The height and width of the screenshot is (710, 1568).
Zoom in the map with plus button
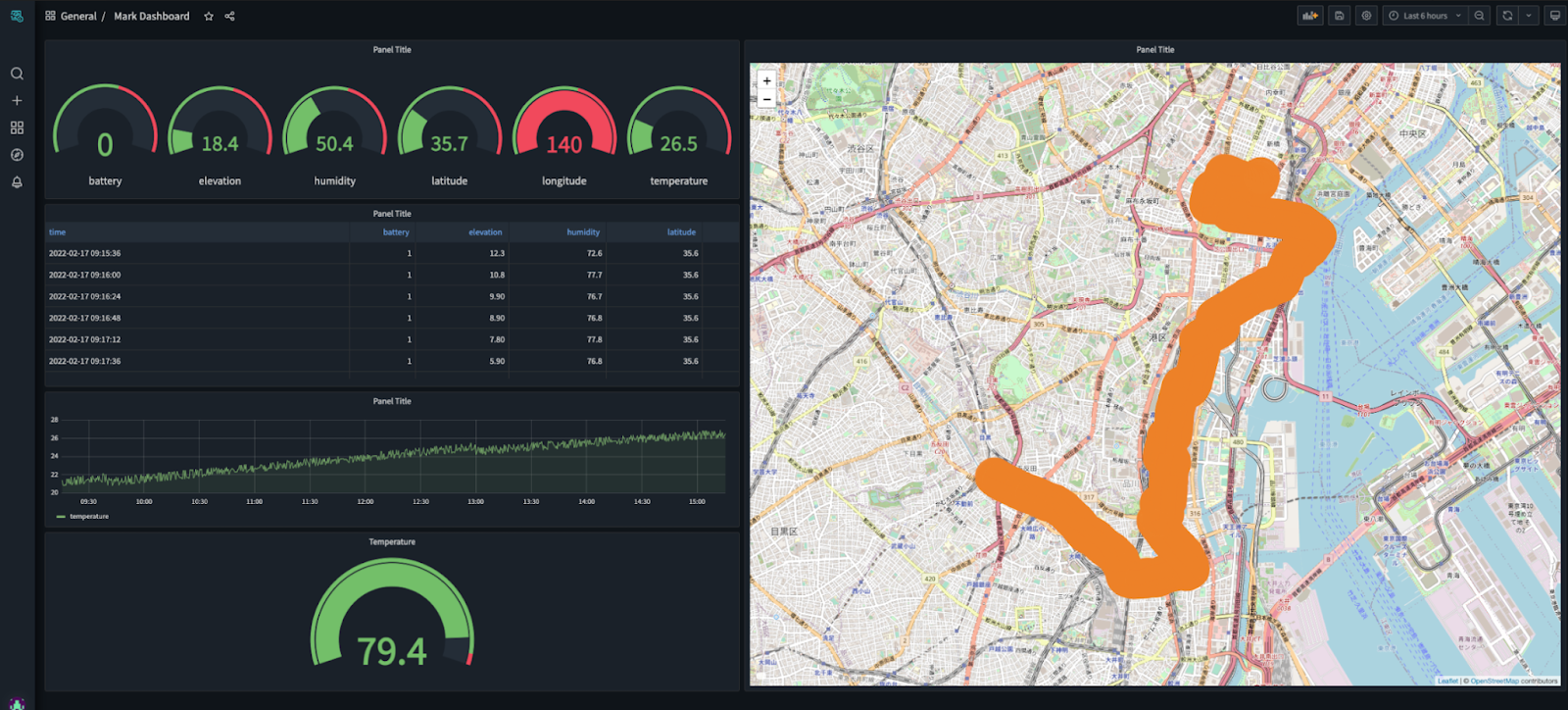766,80
